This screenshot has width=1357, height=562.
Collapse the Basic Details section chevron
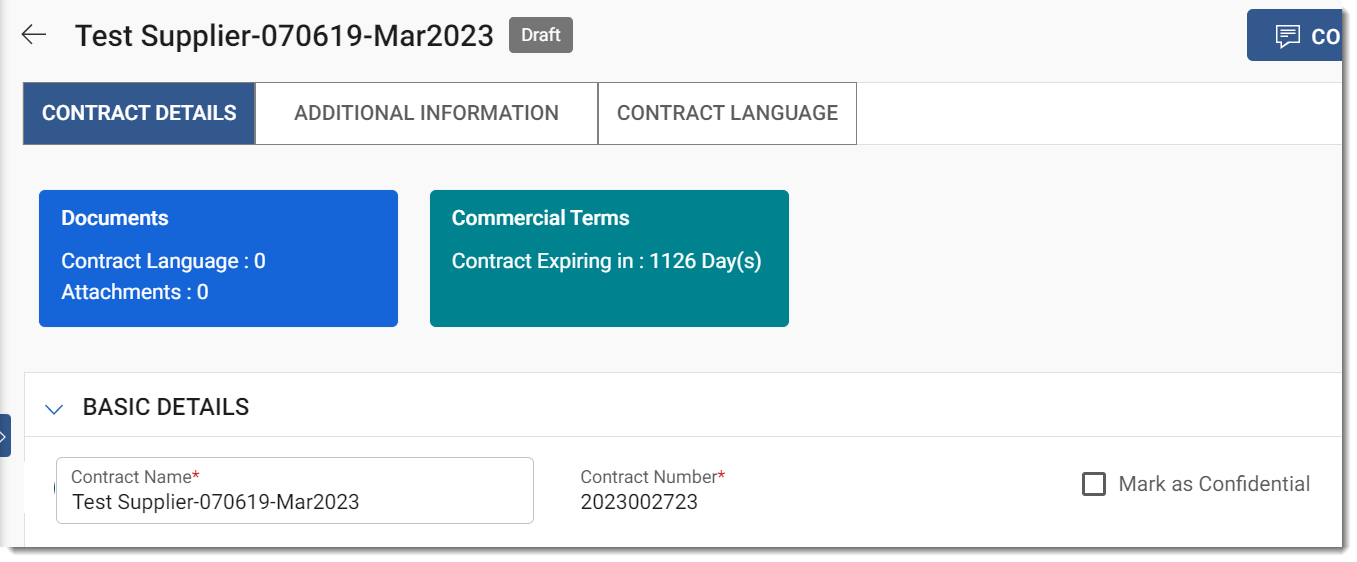55,408
